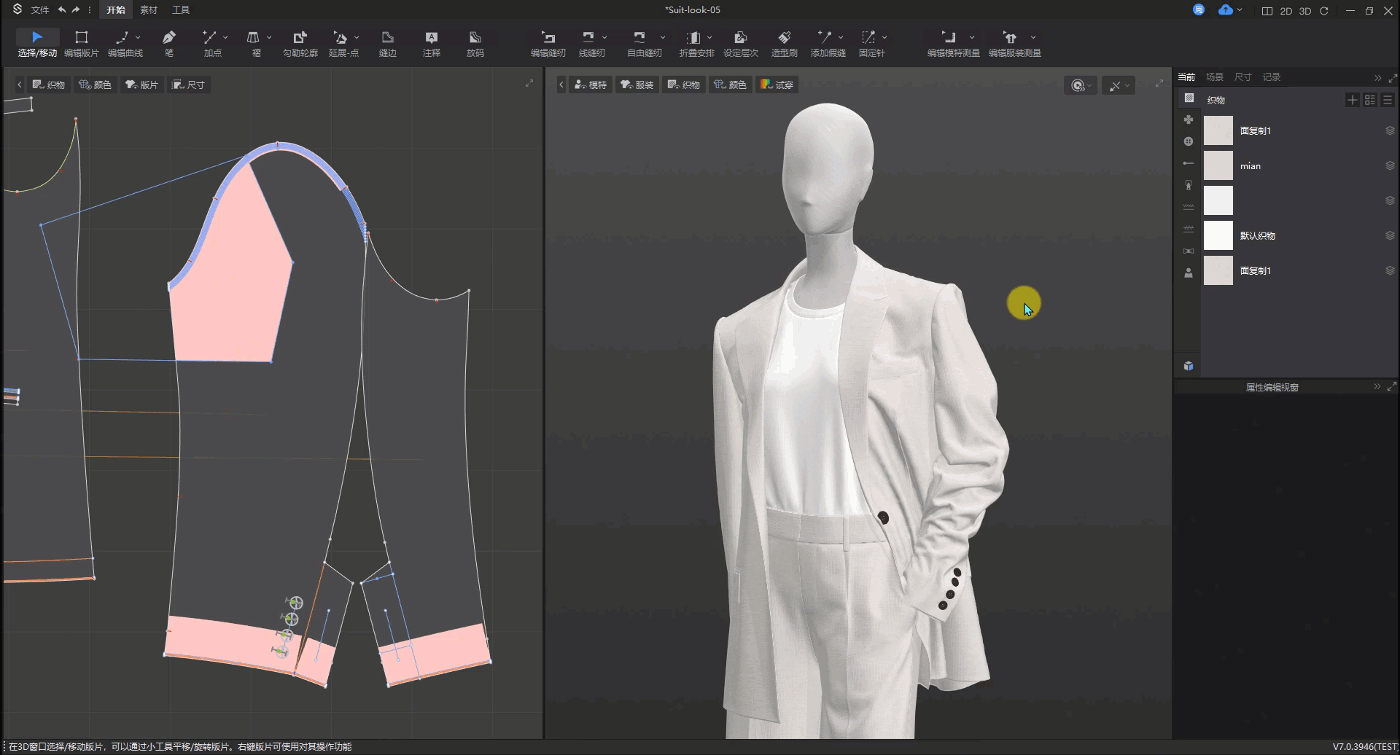
Task: Click the 编辑版片 tool icon
Action: point(81,38)
